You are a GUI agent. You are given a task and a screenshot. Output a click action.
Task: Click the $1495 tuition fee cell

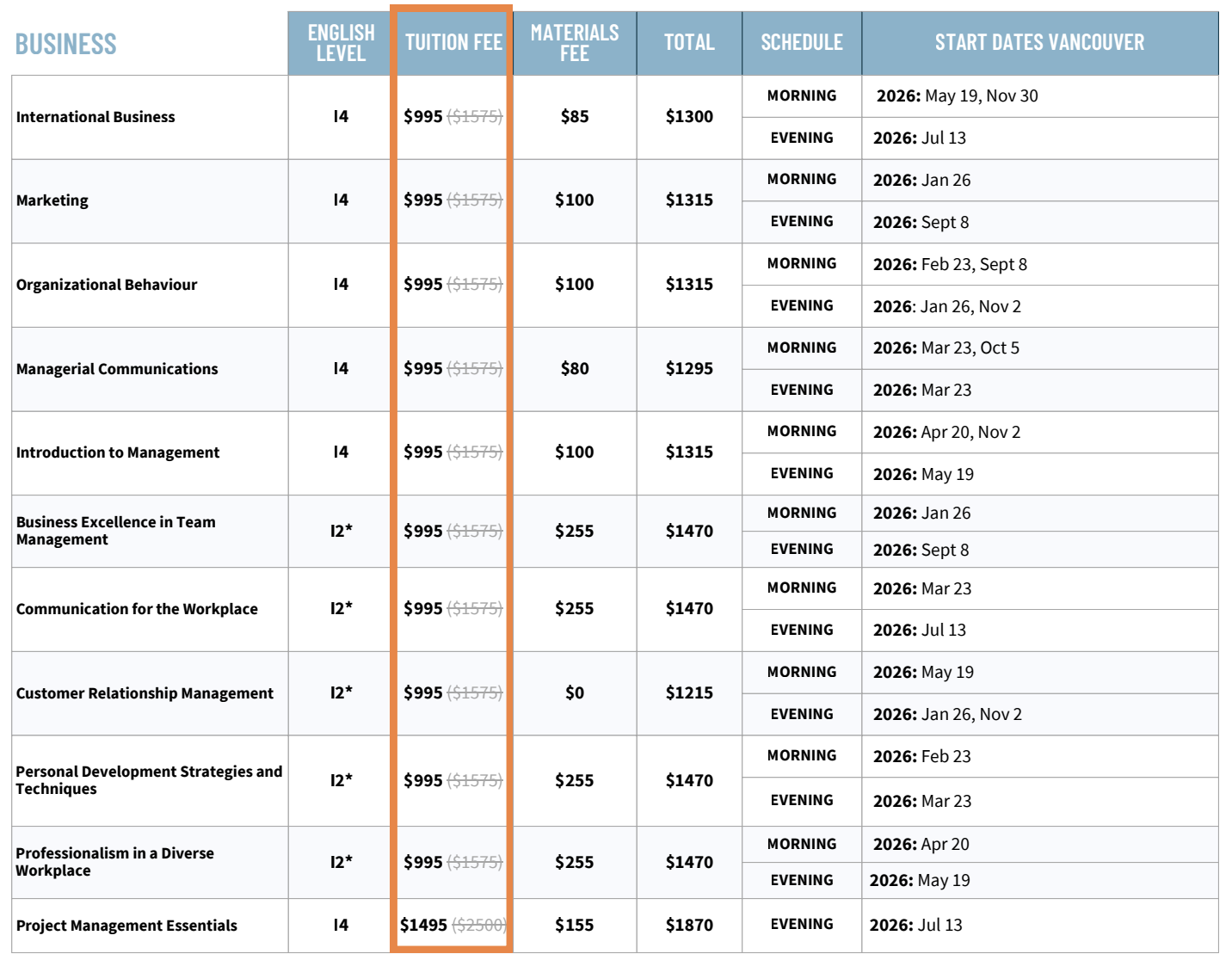point(423,925)
